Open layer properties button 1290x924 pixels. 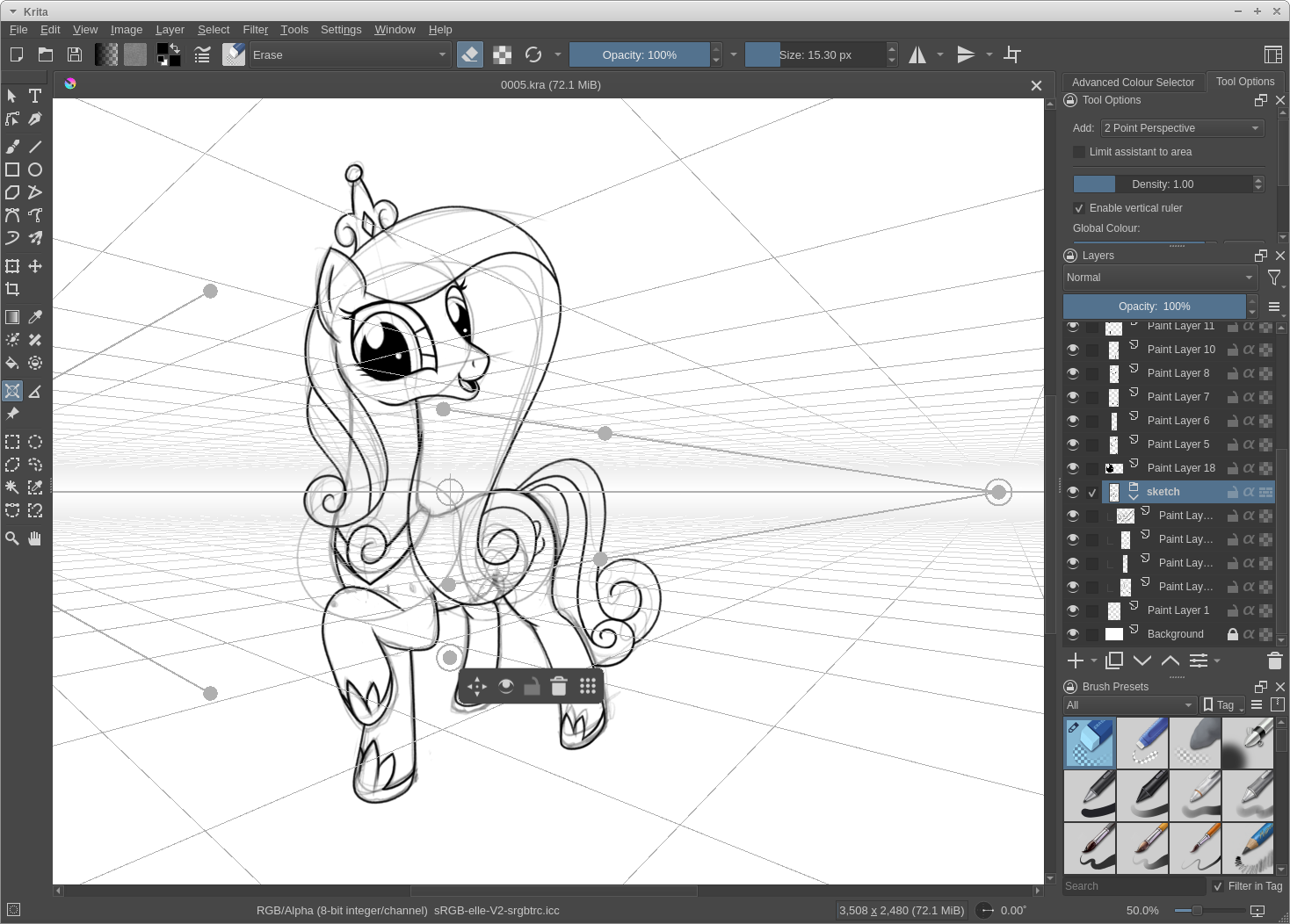pyautogui.click(x=1199, y=661)
